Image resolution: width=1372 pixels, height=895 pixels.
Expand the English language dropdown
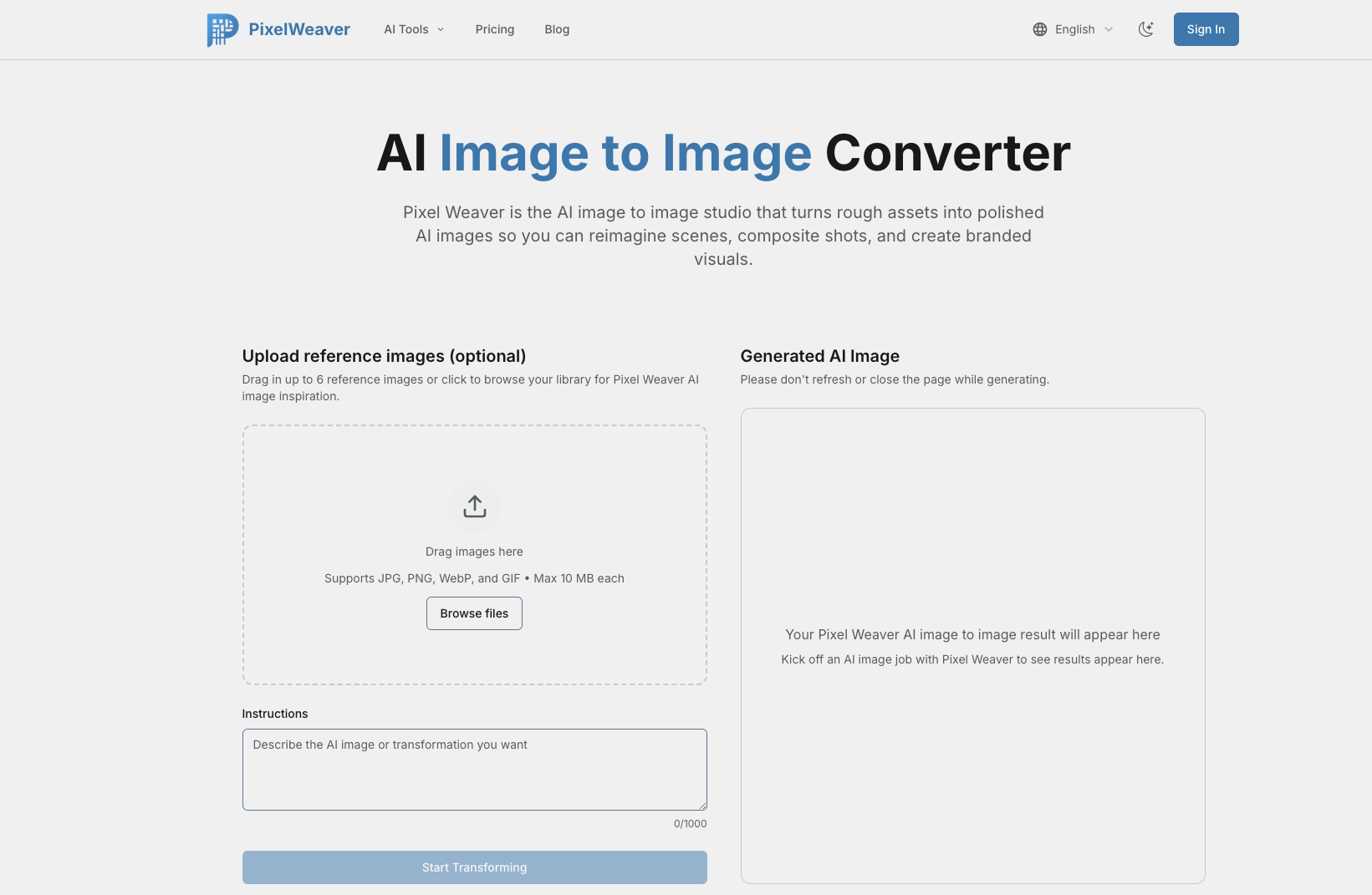1074,29
